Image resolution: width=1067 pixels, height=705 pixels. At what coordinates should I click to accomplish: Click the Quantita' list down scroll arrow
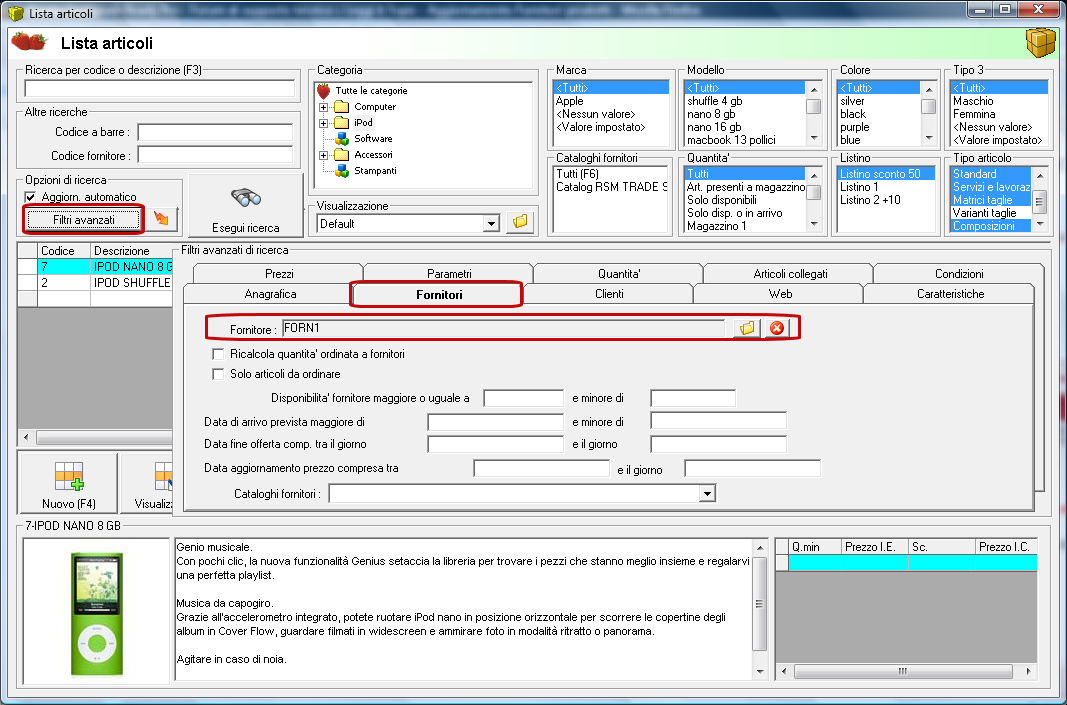(814, 224)
